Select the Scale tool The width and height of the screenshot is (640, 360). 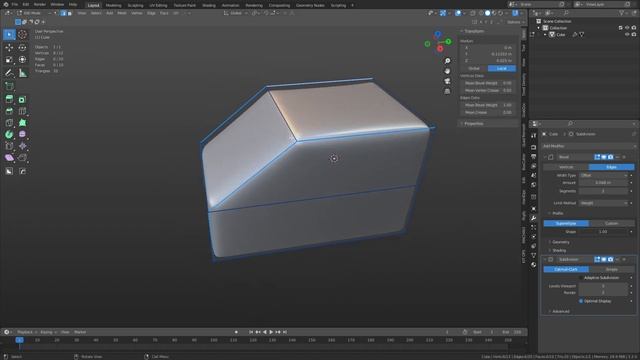(x=9, y=60)
